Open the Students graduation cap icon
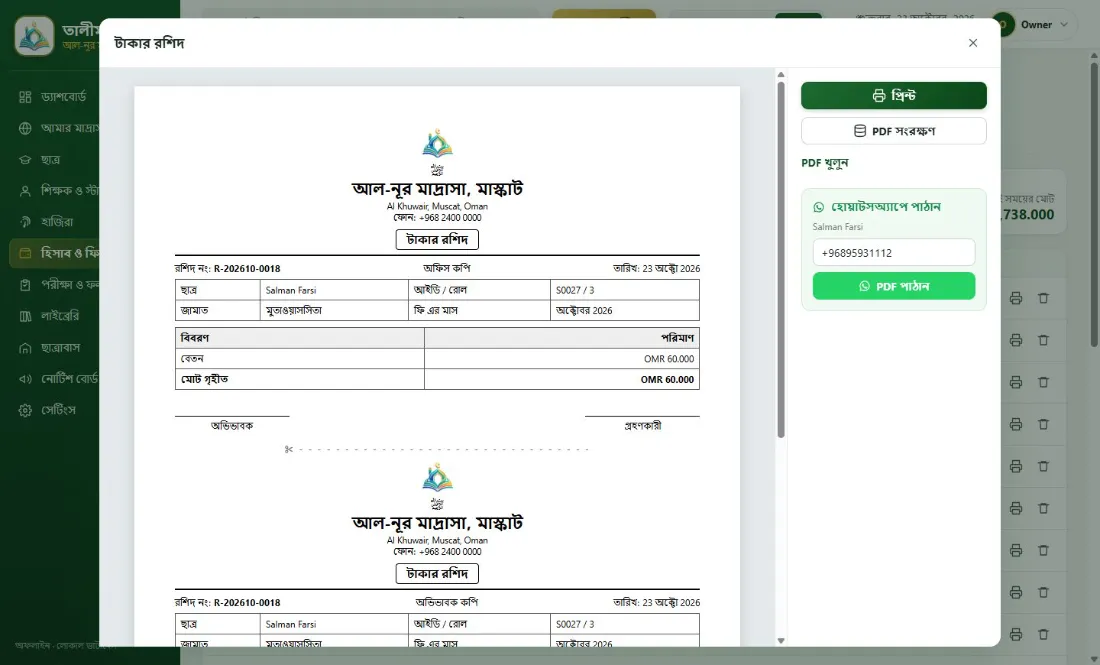 click(x=25, y=160)
